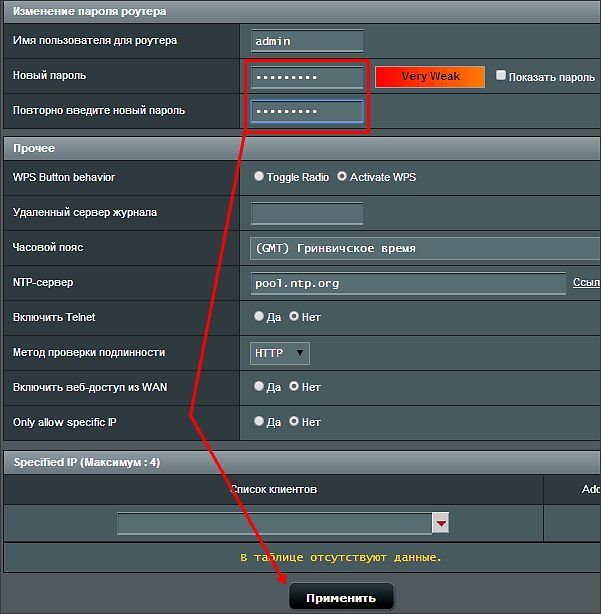Screen dimensions: 601x614
Task: Click the Specified IP (Максимум : 4) header
Action: click(x=302, y=462)
